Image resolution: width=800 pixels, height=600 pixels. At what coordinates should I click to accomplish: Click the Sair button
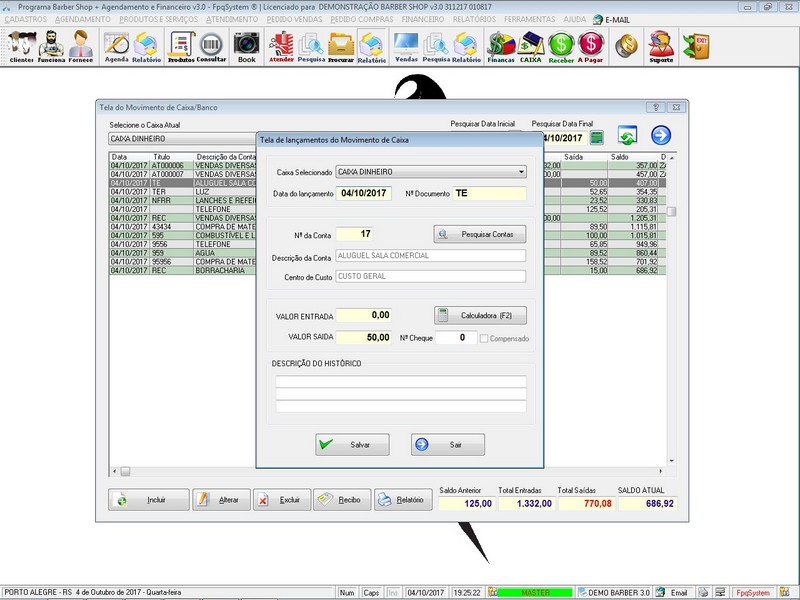coord(447,445)
